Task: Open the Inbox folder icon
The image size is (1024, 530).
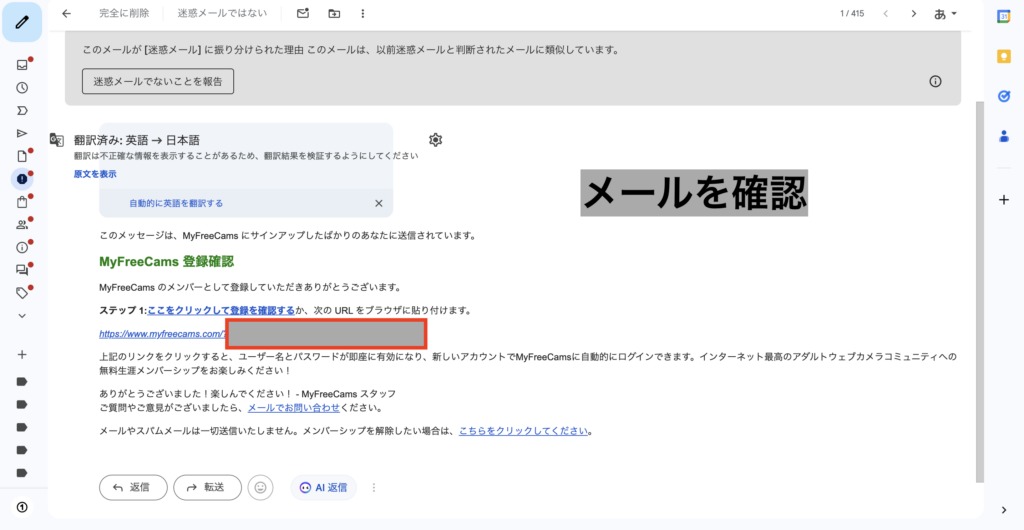Action: pyautogui.click(x=22, y=65)
